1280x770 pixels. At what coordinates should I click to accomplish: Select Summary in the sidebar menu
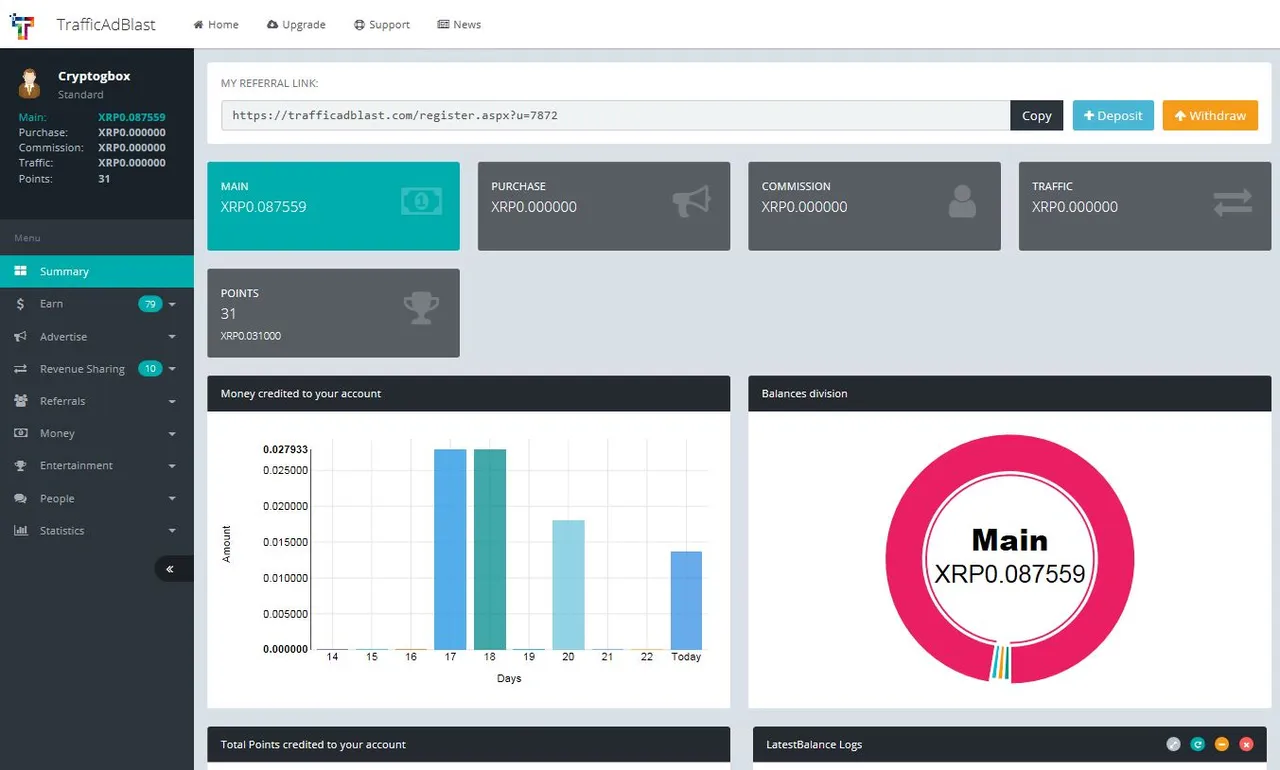click(x=97, y=271)
